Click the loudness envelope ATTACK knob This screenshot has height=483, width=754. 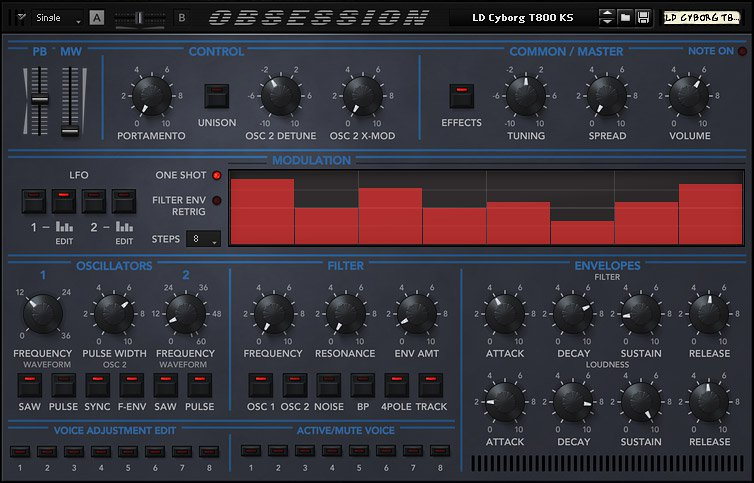click(505, 402)
